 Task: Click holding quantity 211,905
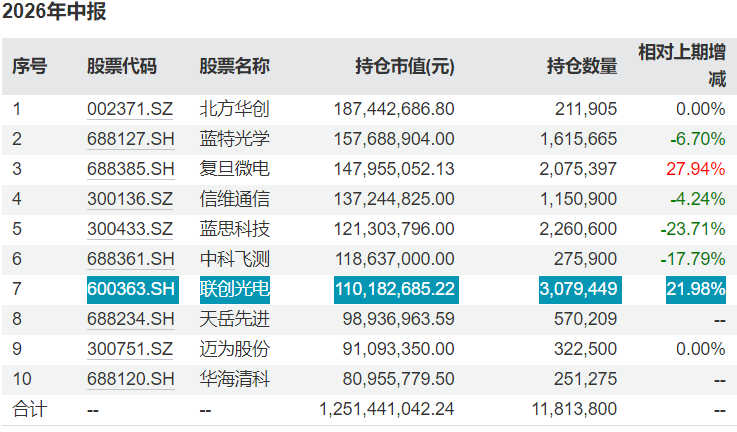tap(586, 110)
